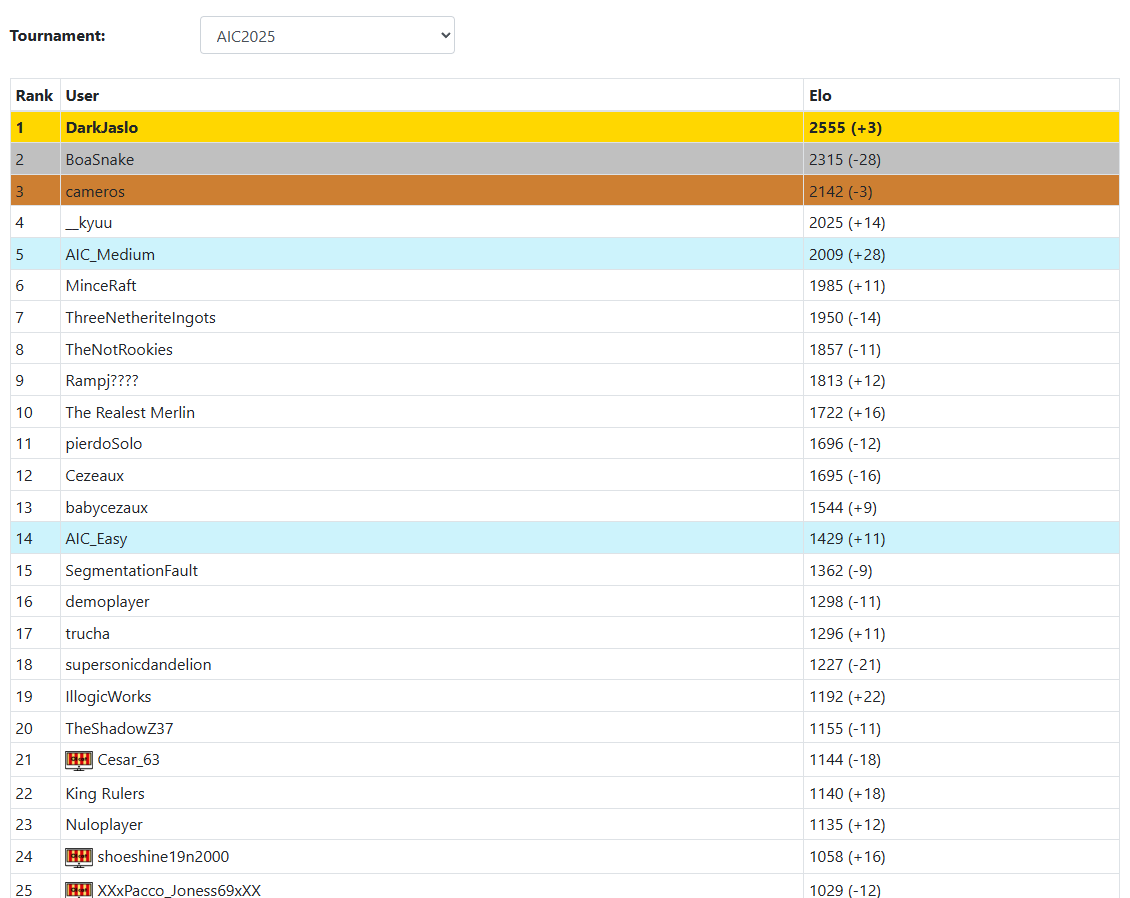Image resolution: width=1130 pixels, height=898 pixels.
Task: Open The Realest Merlin entry
Action: (x=130, y=413)
